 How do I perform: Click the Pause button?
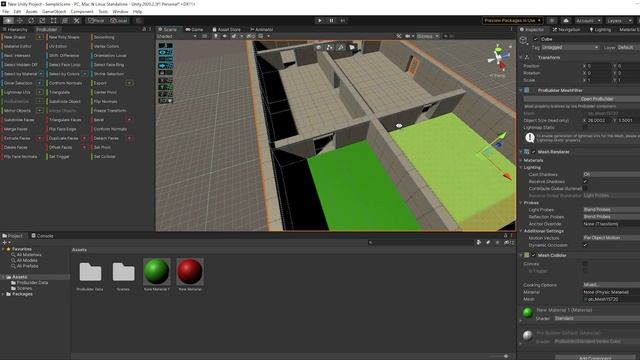[x=331, y=20]
